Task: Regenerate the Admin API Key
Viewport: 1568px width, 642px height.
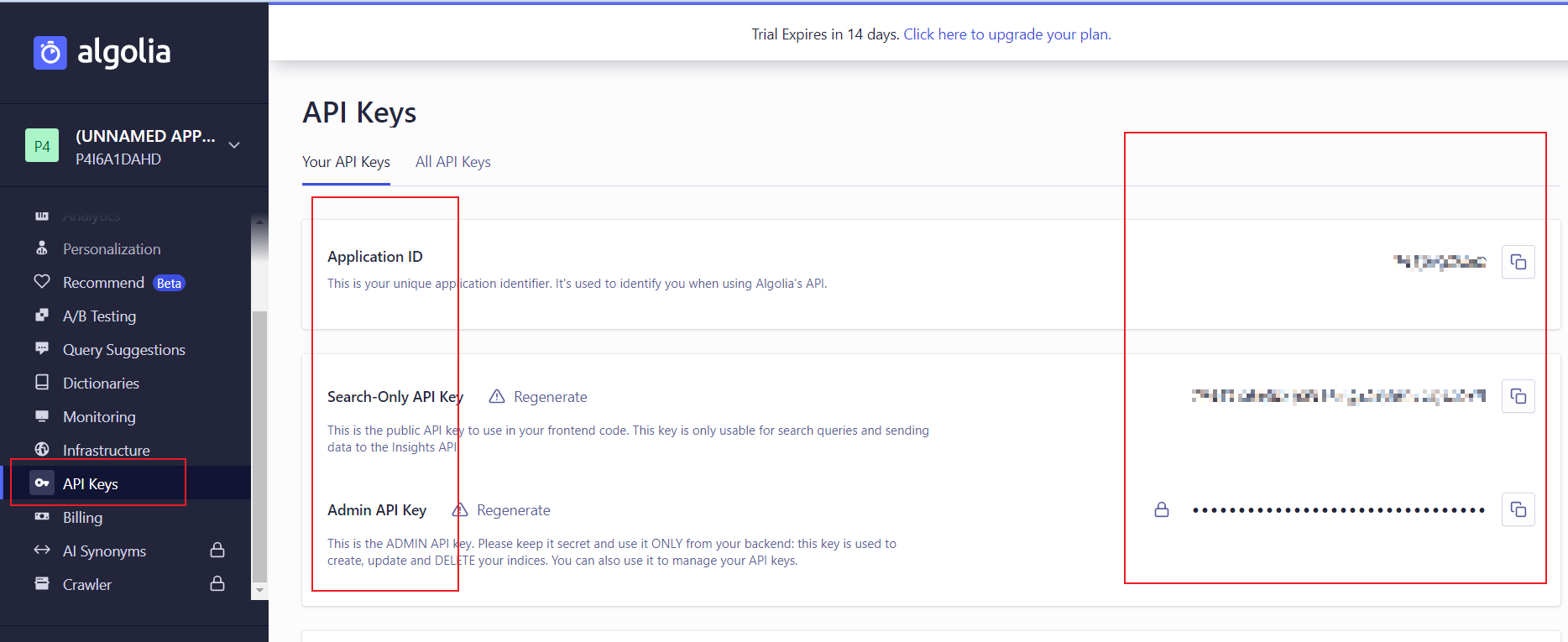Action: 513,510
